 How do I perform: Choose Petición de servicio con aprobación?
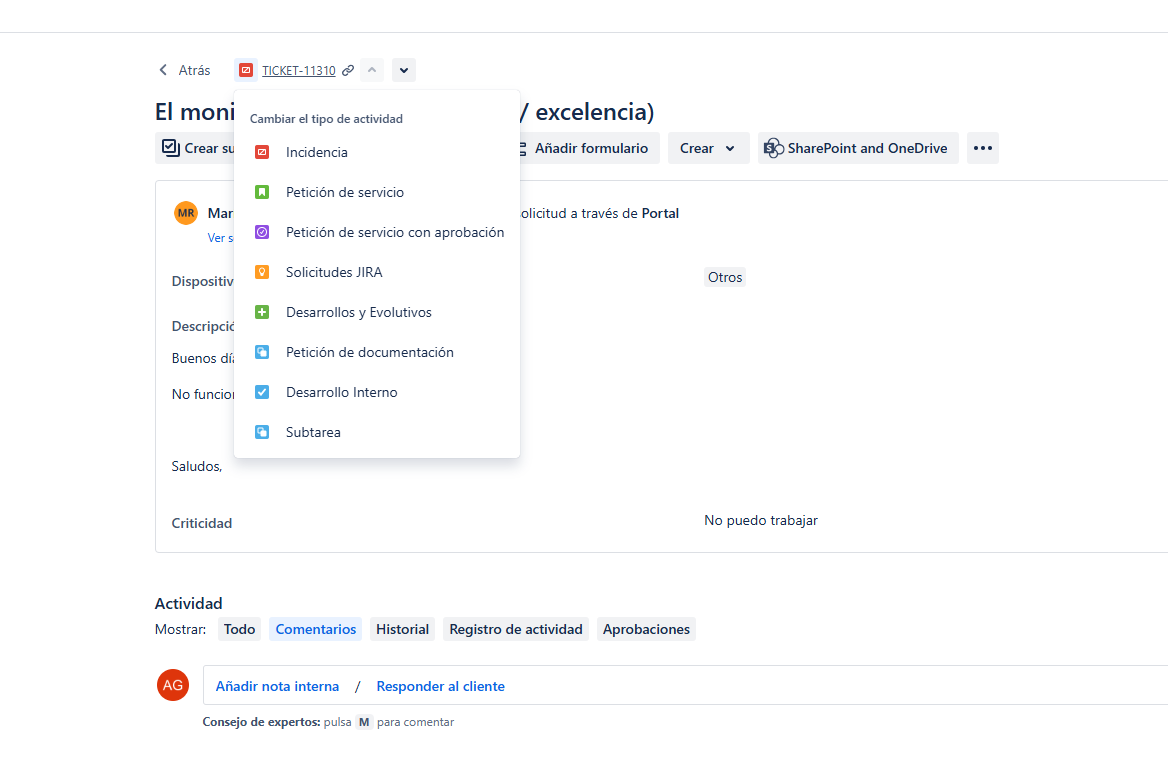tap(377, 232)
